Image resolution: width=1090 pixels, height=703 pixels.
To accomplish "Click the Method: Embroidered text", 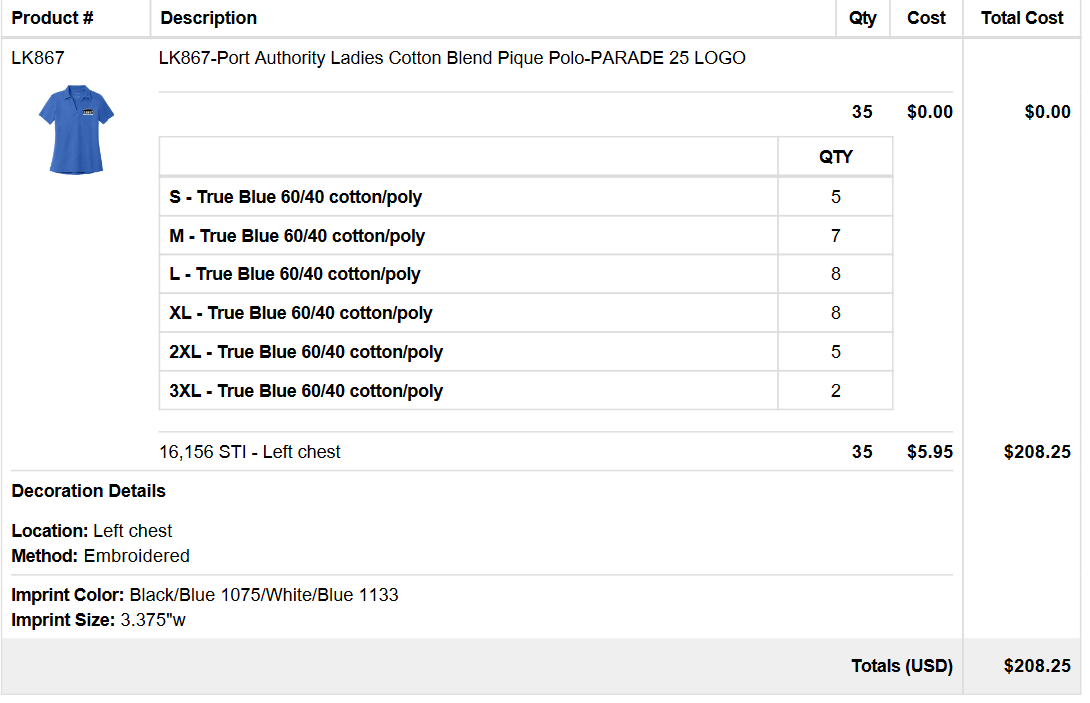I will [100, 556].
